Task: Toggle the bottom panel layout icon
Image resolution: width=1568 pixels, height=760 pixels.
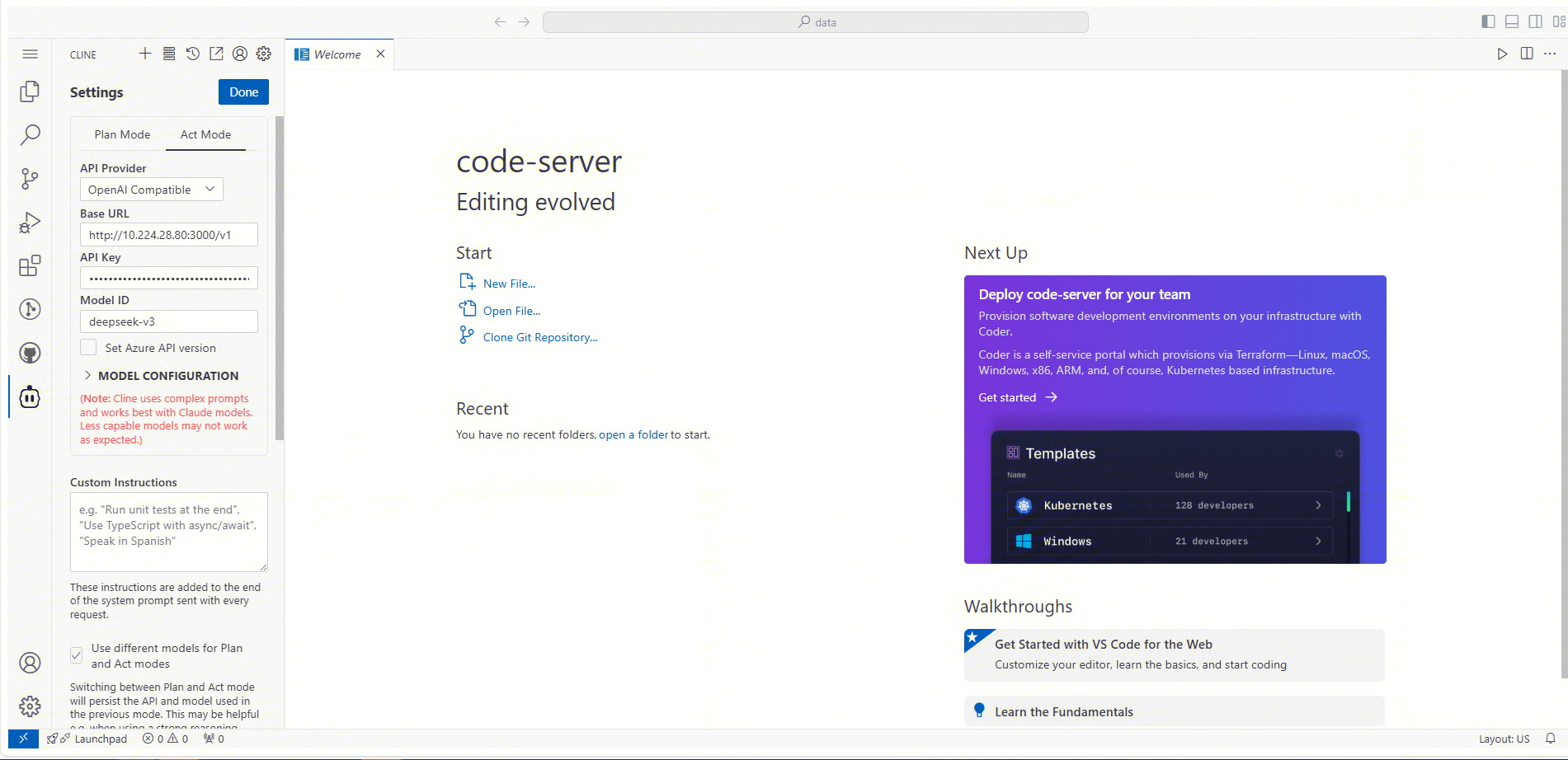Action: click(x=1512, y=22)
